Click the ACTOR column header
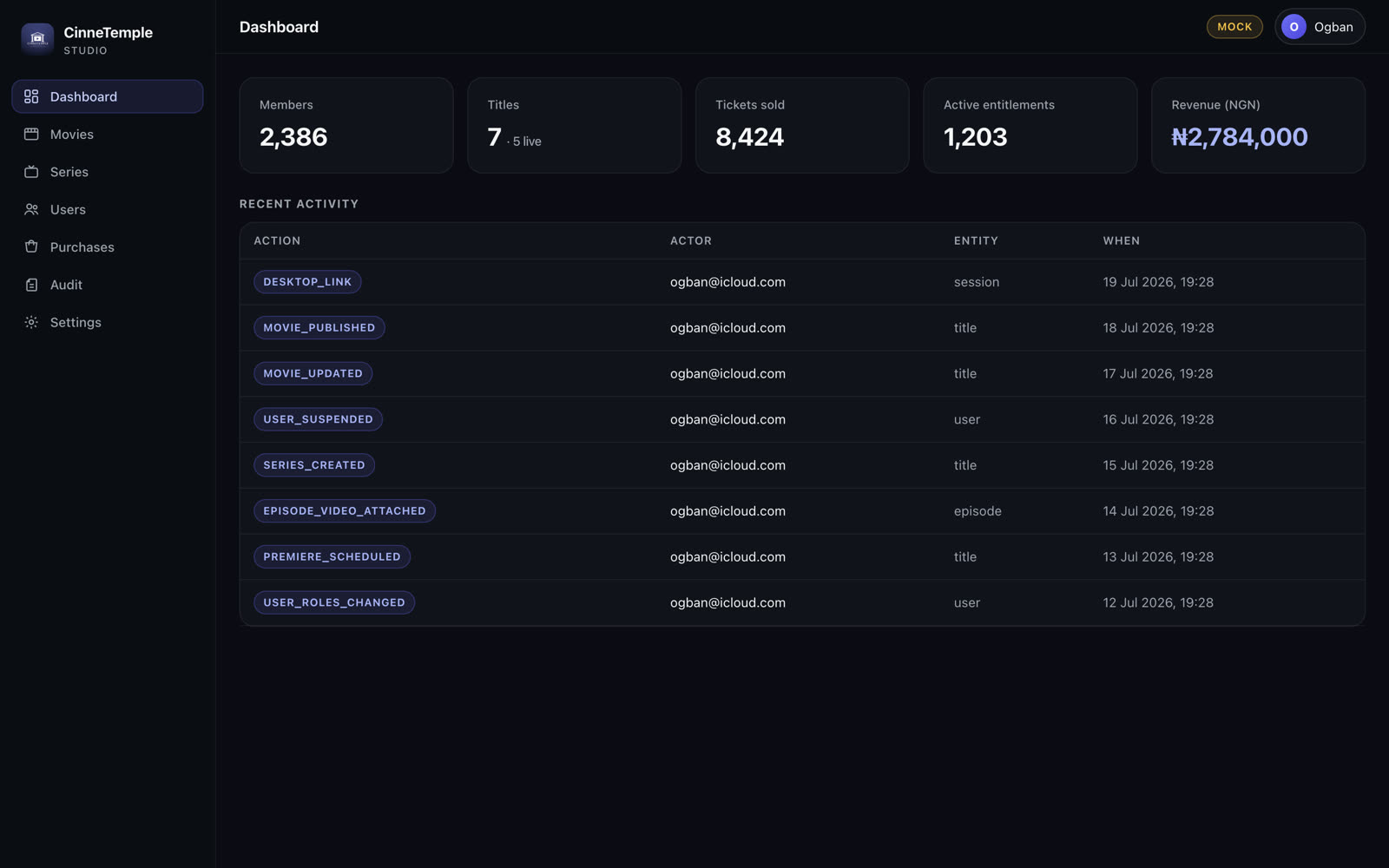Image resolution: width=1389 pixels, height=868 pixels. pyautogui.click(x=691, y=240)
